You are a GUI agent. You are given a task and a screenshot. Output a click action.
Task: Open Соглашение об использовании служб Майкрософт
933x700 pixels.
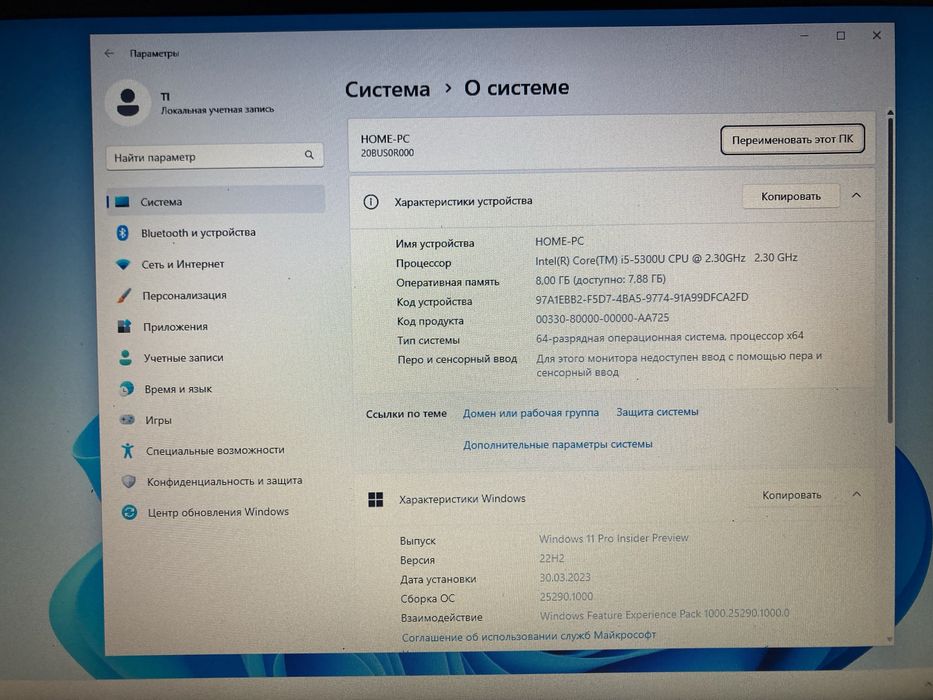click(x=528, y=636)
